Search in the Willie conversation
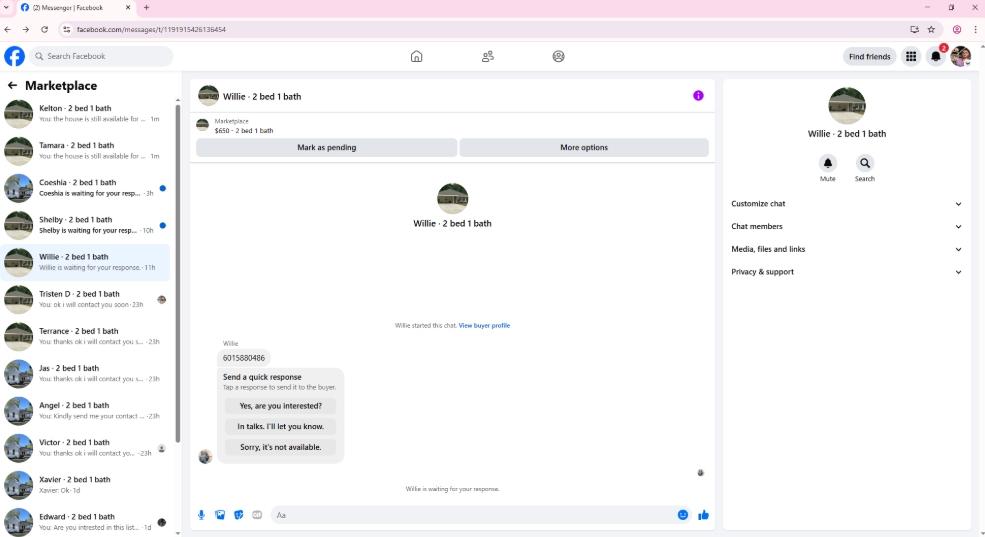Viewport: 985px width, 537px height. click(865, 163)
